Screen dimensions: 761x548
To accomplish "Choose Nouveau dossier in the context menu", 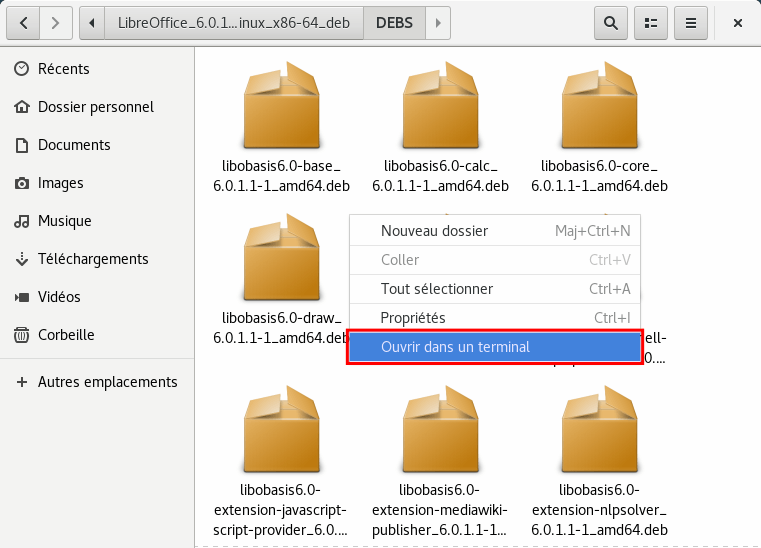I will [495, 231].
